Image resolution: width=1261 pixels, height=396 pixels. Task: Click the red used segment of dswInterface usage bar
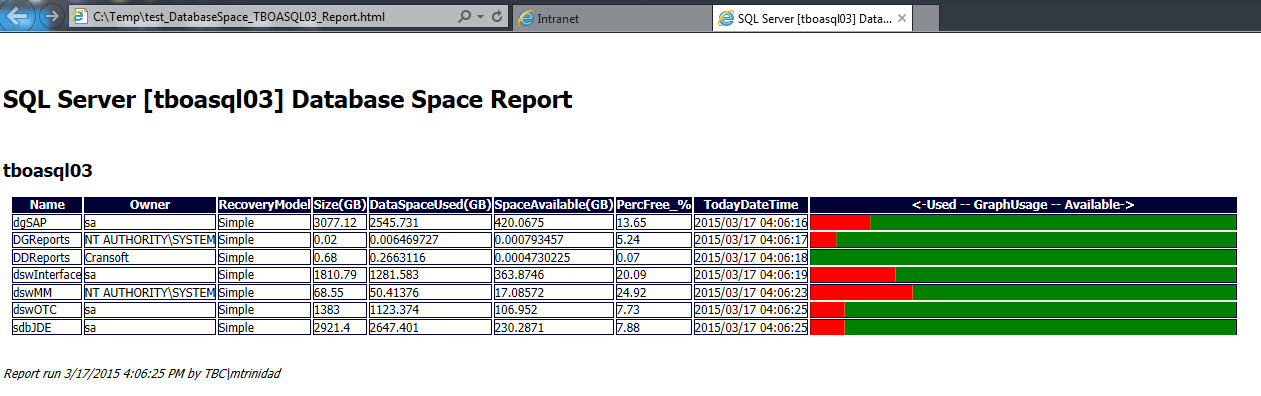tap(853, 275)
